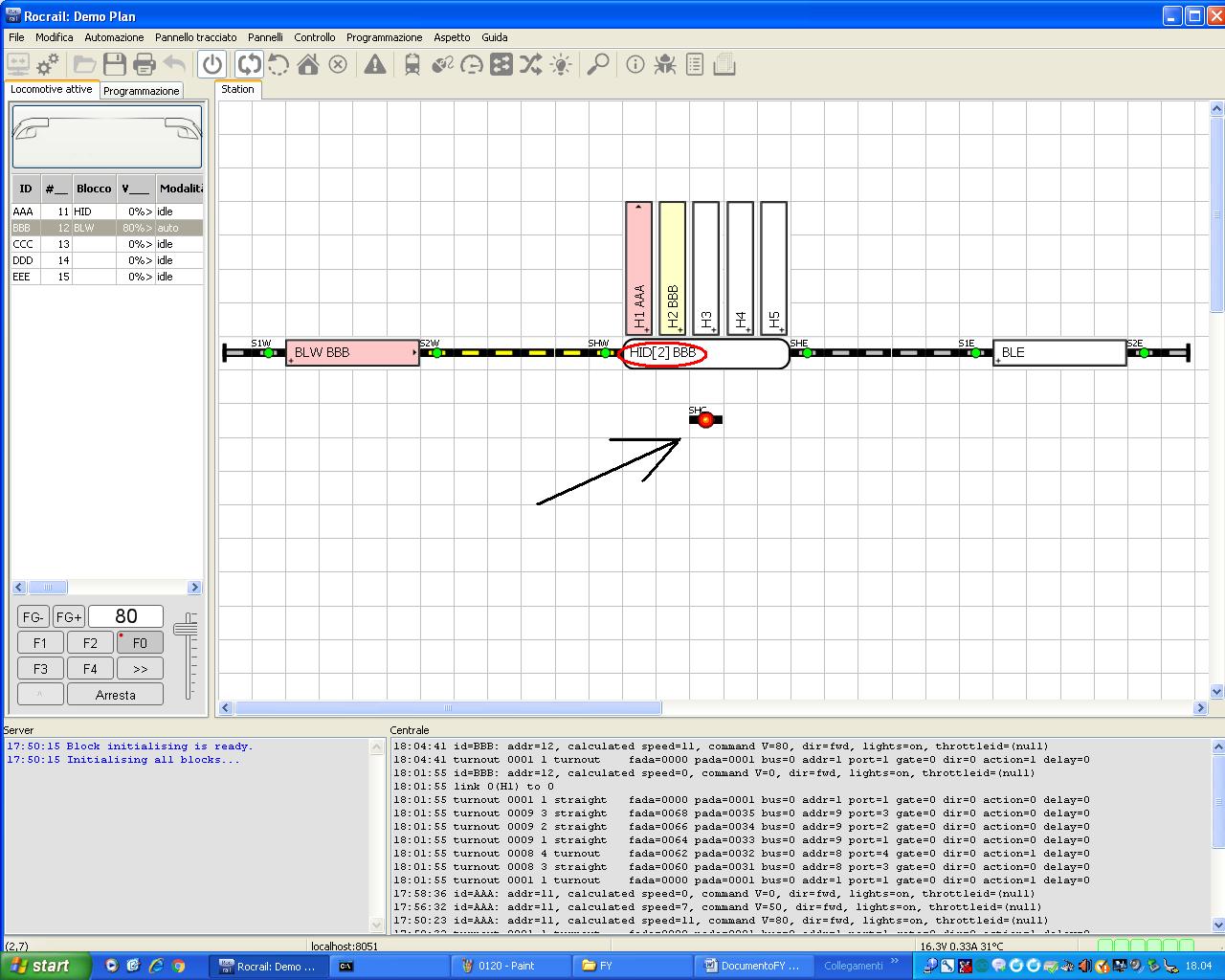Open the Automazione menu
1225x980 pixels.
114,37
